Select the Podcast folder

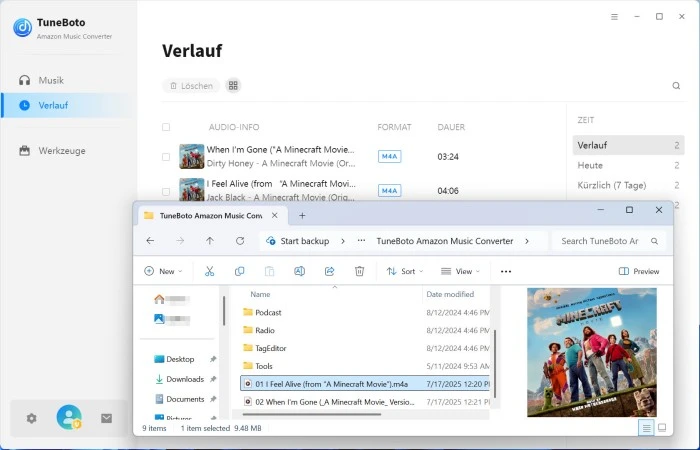(268, 312)
